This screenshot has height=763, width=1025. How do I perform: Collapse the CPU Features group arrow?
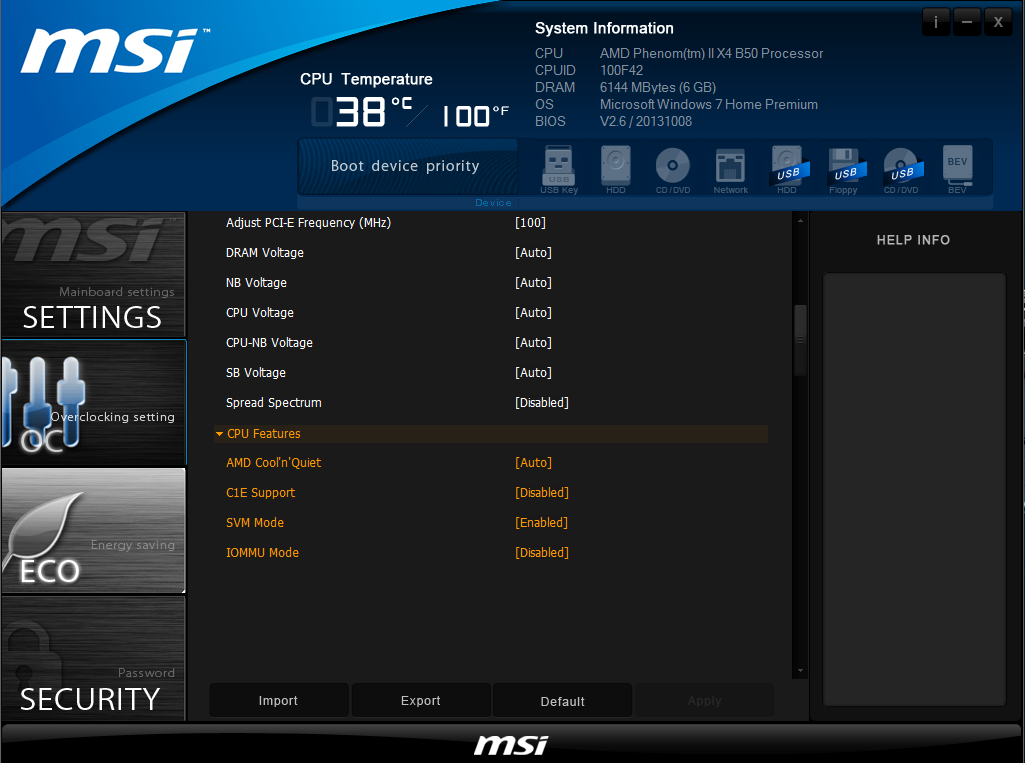[x=220, y=433]
